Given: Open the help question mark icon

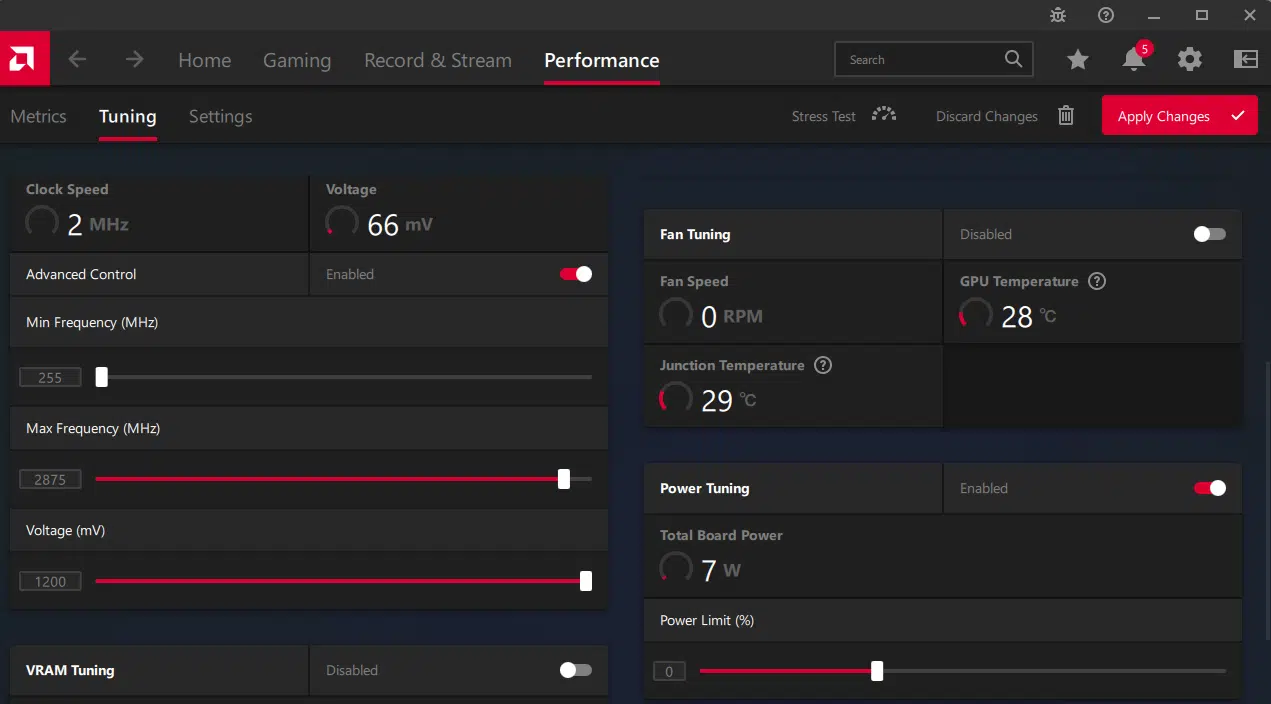Looking at the screenshot, I should pos(1106,15).
